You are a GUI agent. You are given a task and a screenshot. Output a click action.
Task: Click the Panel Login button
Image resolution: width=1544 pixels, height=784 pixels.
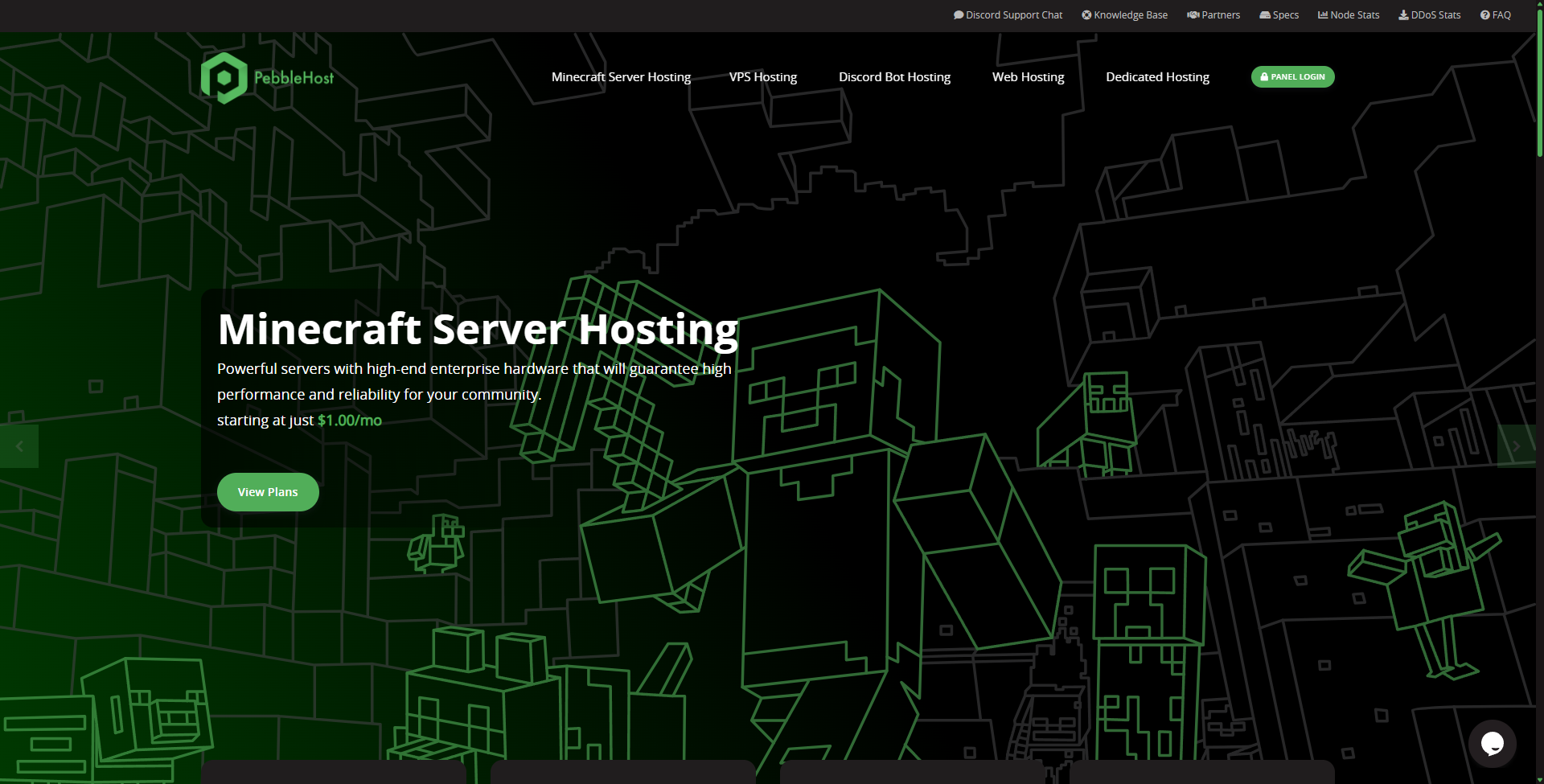coord(1292,77)
